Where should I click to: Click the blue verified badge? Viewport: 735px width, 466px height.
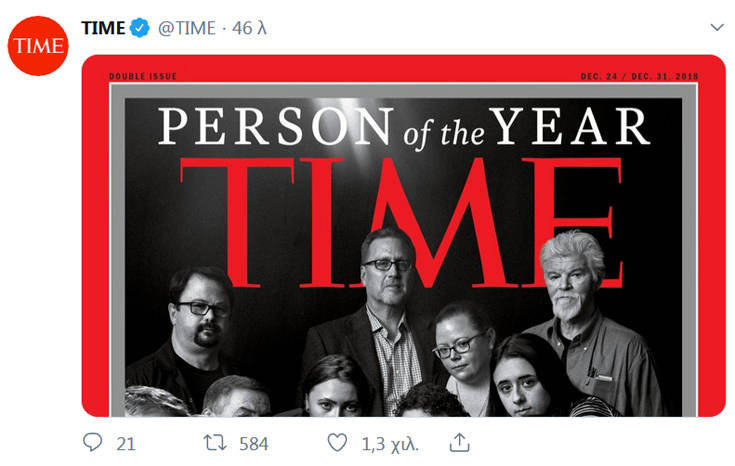click(140, 28)
